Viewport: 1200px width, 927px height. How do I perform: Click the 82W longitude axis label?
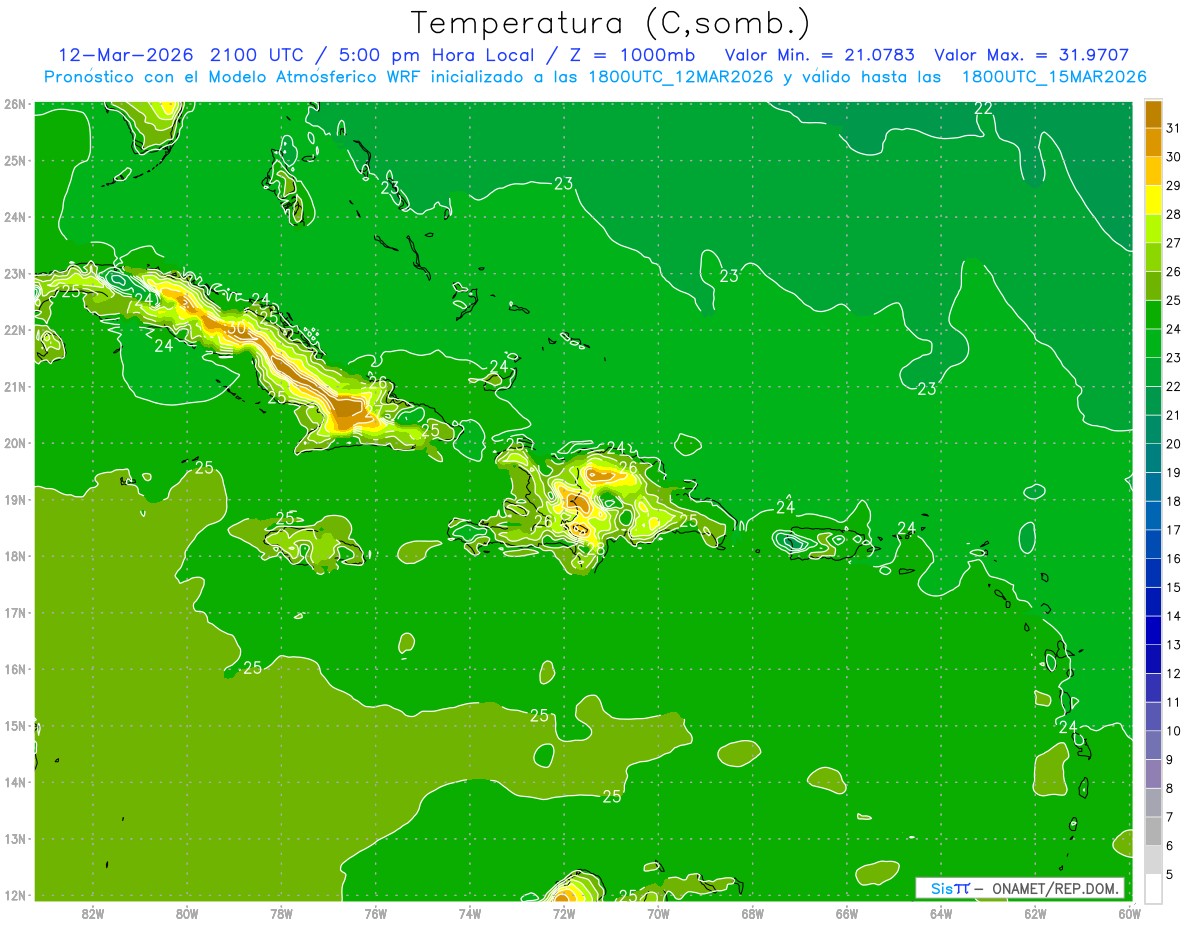[93, 914]
